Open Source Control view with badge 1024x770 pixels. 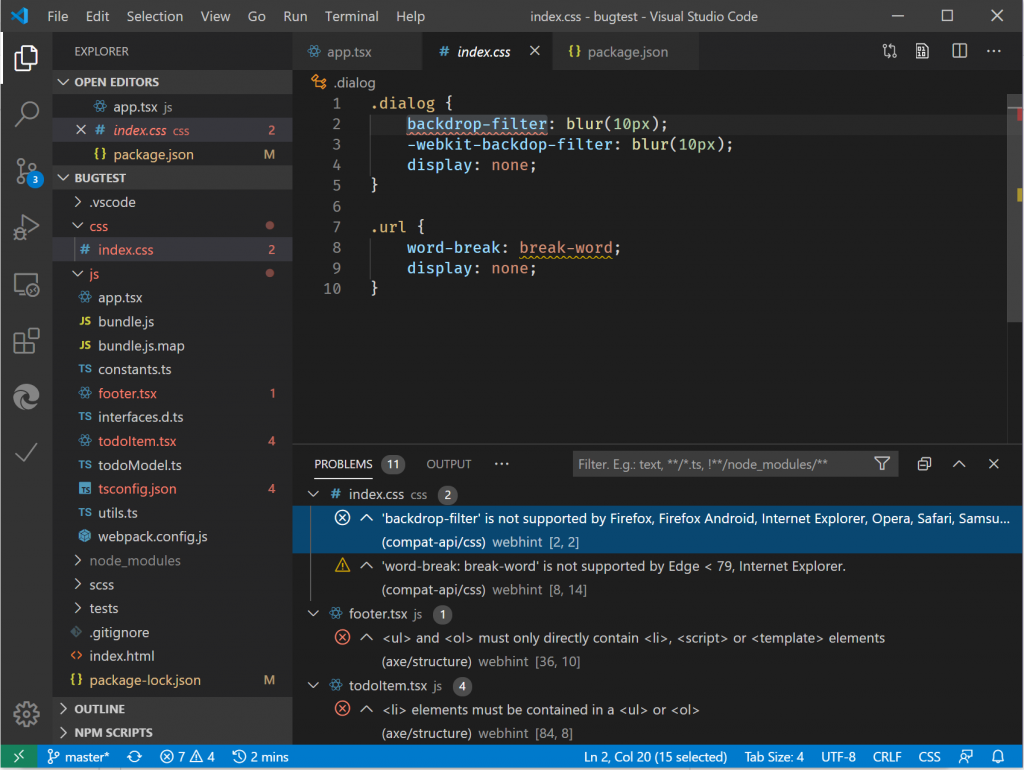(x=27, y=171)
